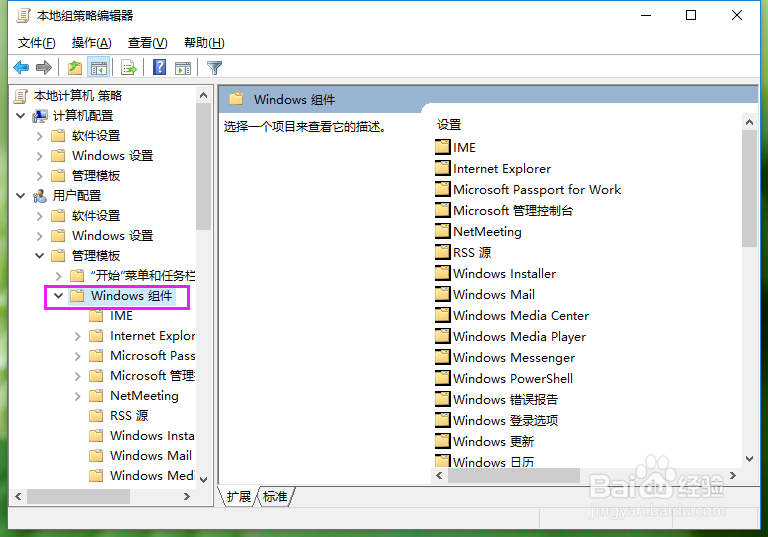Click Windows Mail folder icon in list
Screen dimensions: 768x537
(442, 294)
